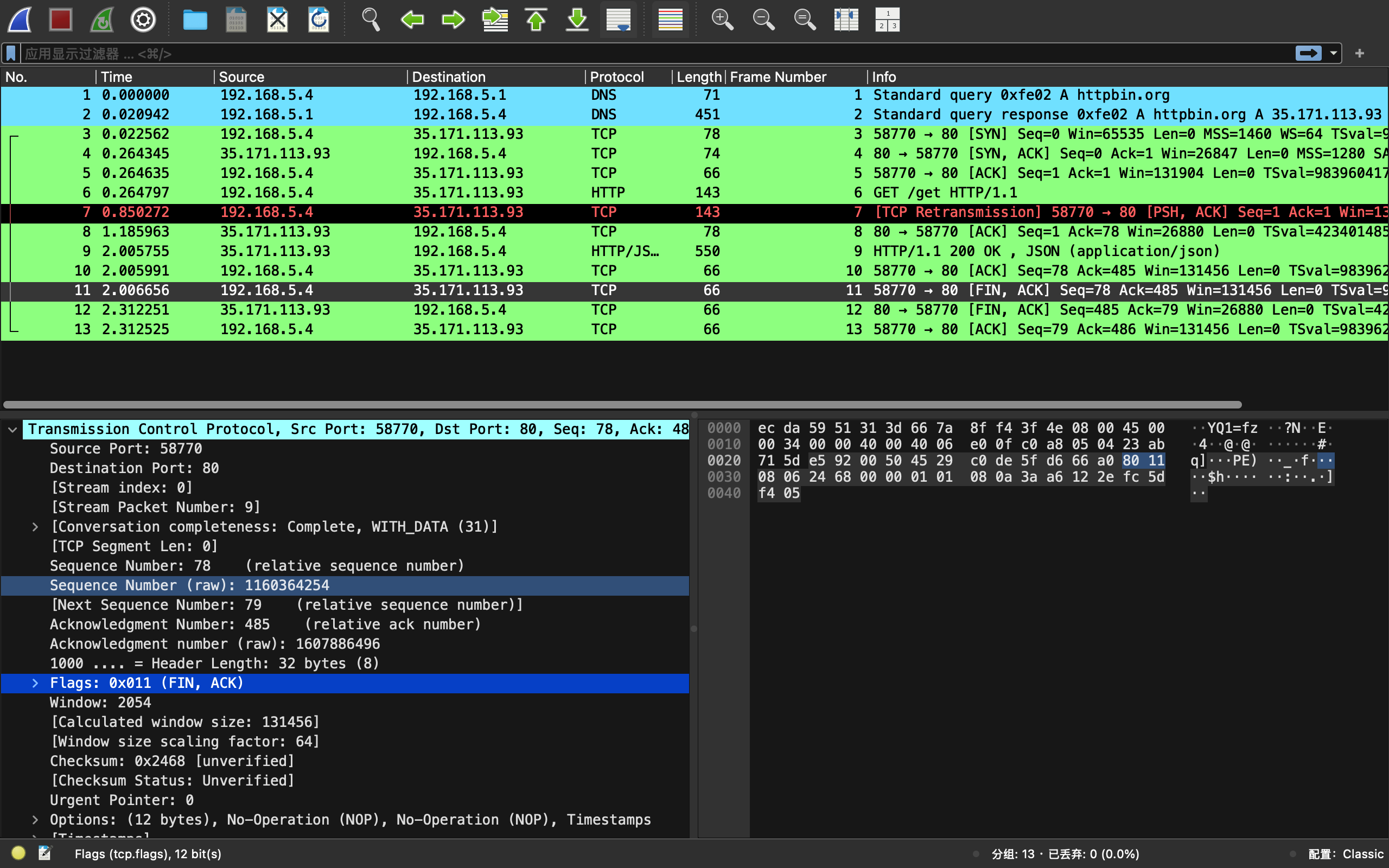Select packet 12 FIN, ACK row
1389x868 pixels.
click(x=694, y=310)
